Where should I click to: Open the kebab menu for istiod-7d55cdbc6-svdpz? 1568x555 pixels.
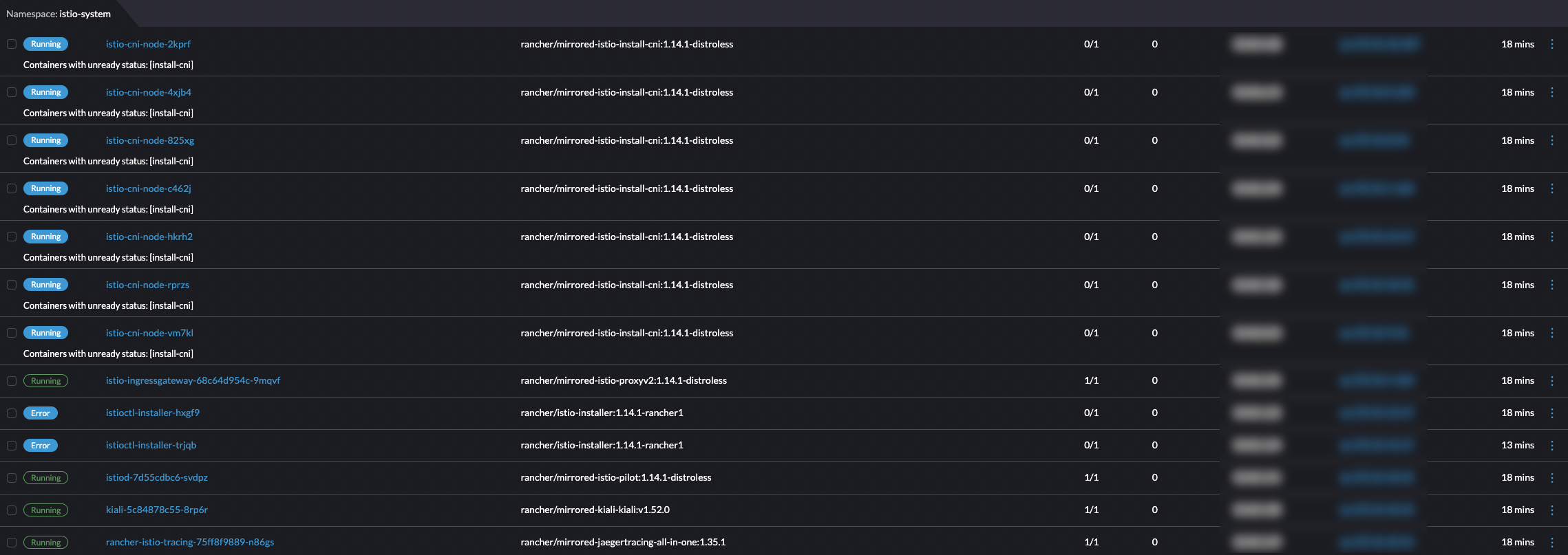(x=1552, y=477)
